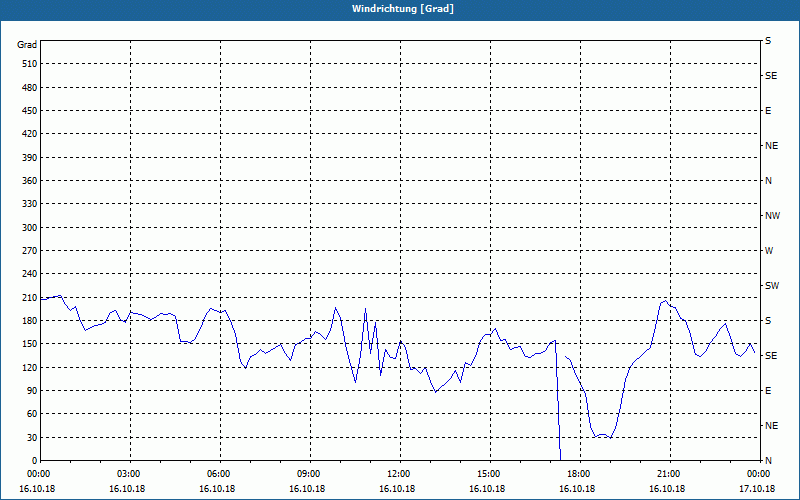Click the 00:00 time above 17.10.18
This screenshot has height=500, width=800.
757,474
